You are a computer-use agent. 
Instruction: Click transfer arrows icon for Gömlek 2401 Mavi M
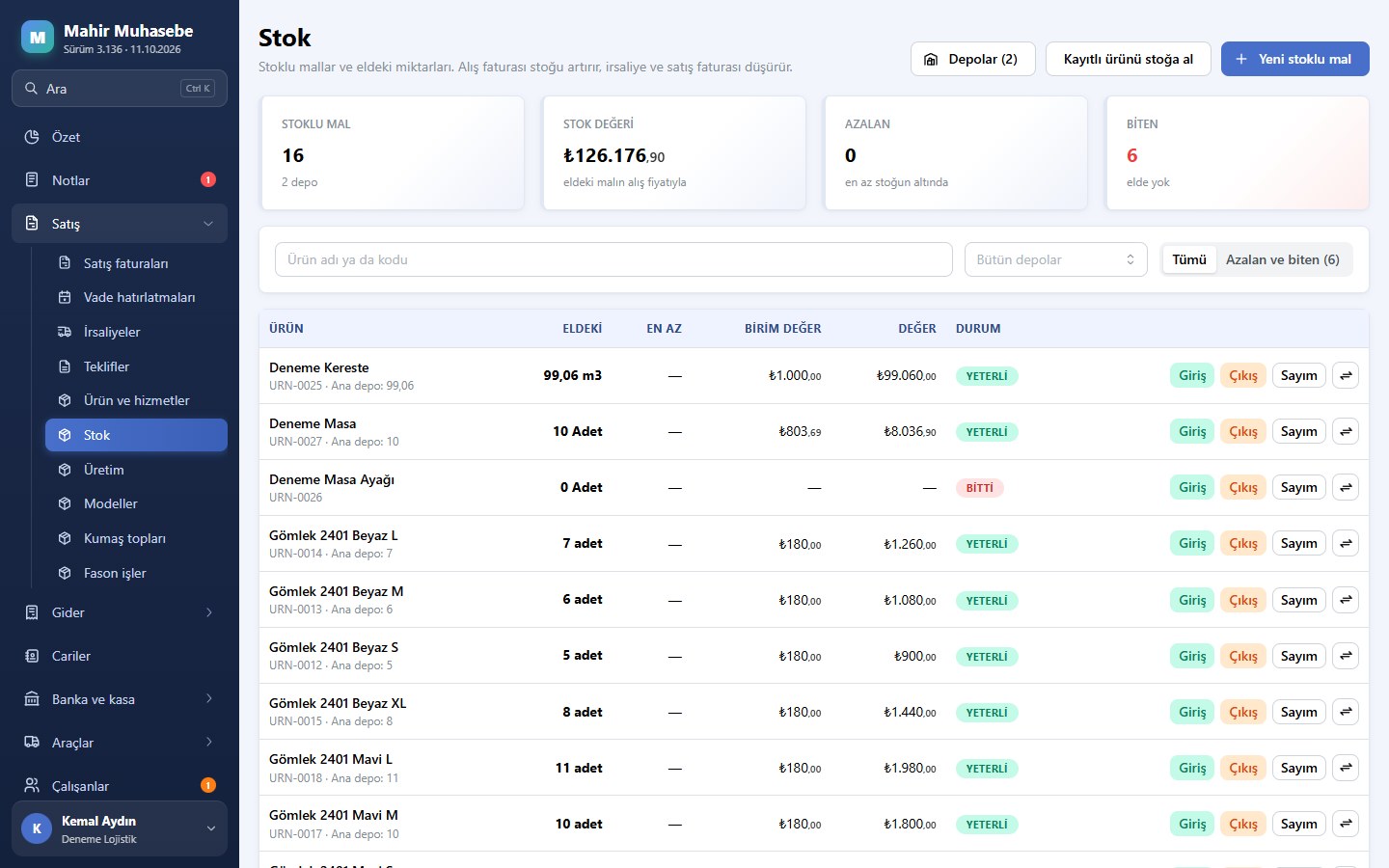[1346, 824]
